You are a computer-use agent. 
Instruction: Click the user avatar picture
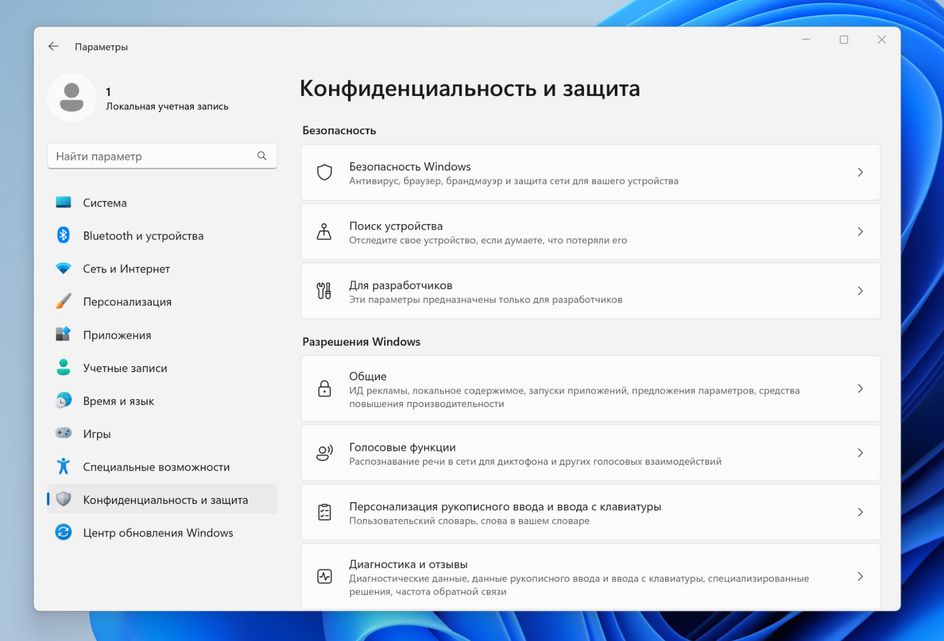point(72,98)
